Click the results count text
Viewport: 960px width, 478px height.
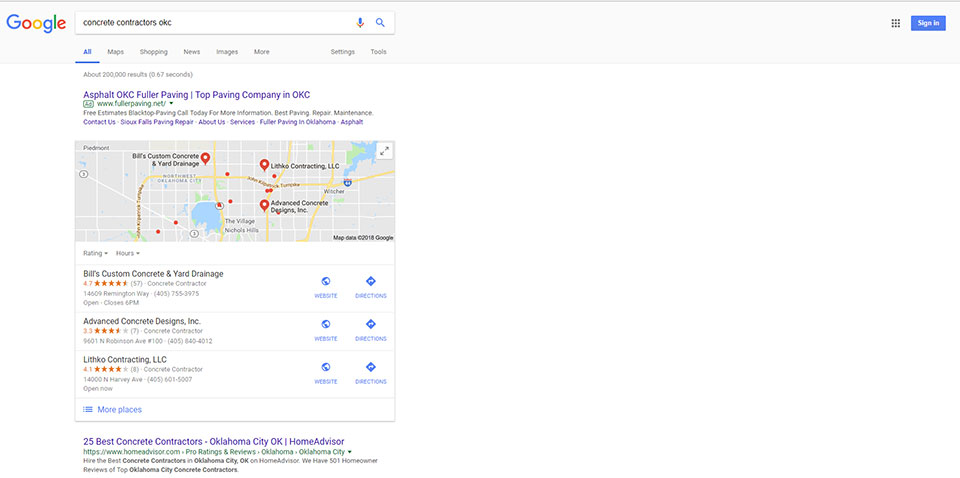(138, 75)
